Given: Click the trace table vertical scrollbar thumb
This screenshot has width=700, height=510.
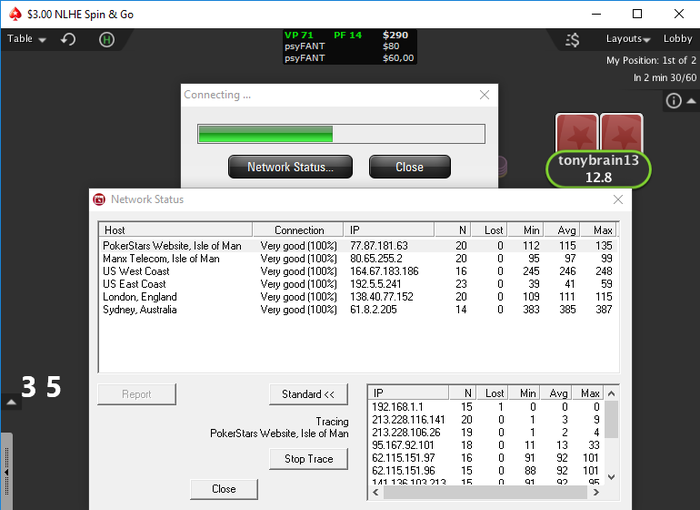Looking at the screenshot, I should point(612,419).
